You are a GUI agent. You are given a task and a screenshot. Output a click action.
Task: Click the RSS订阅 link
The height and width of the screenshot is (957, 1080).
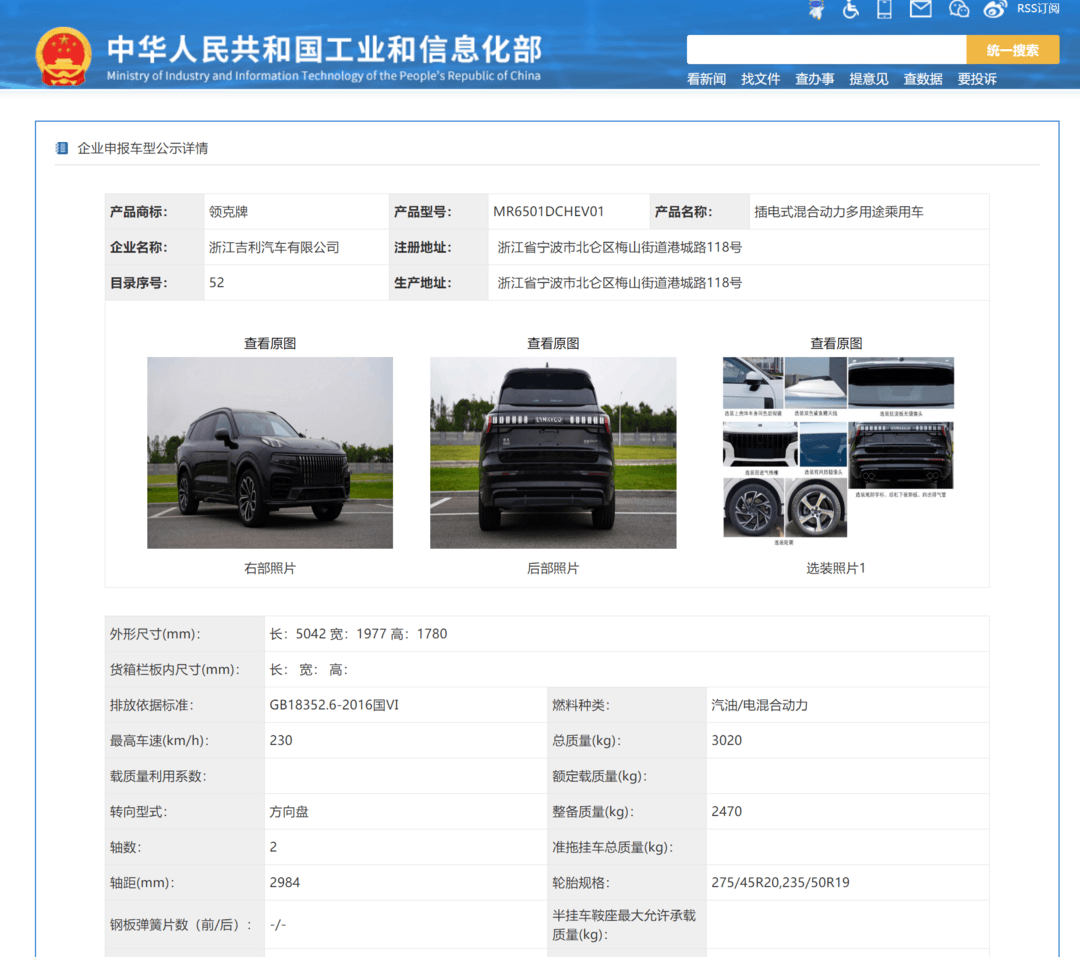pyautogui.click(x=1038, y=9)
